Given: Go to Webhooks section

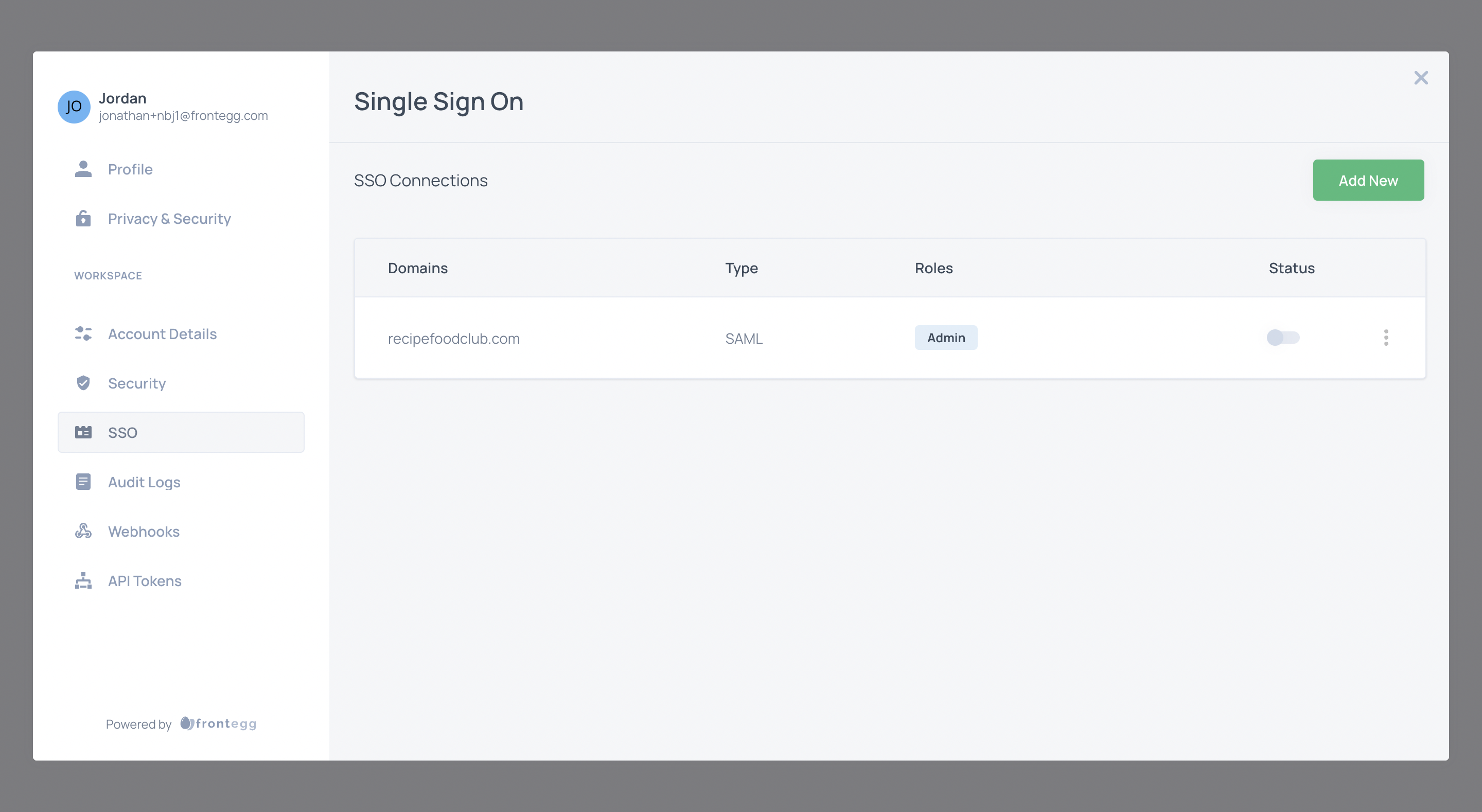Looking at the screenshot, I should click(144, 532).
